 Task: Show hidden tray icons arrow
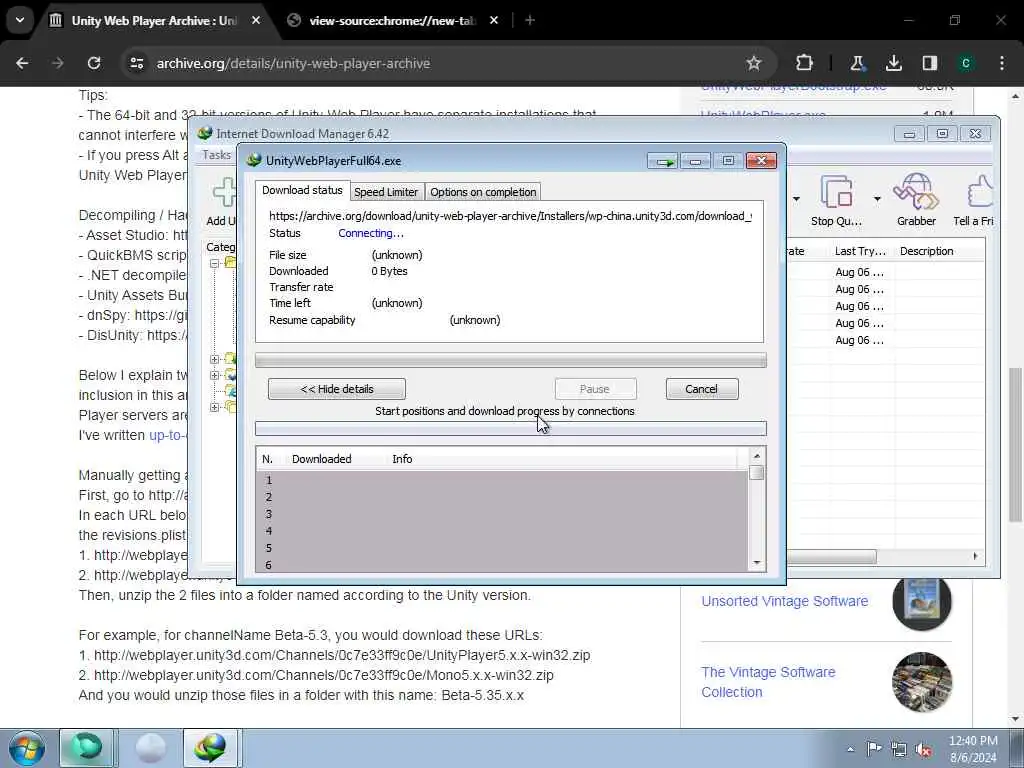coord(850,749)
